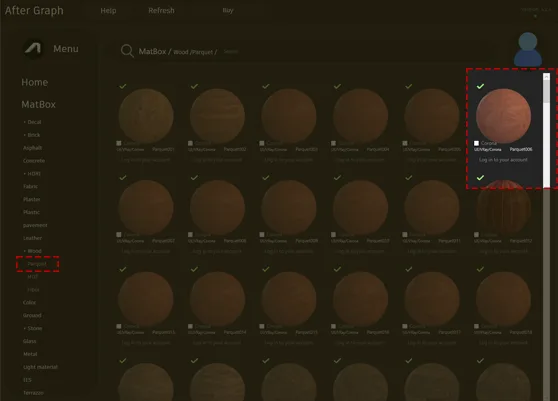Click the search magnifier icon

coord(127,51)
